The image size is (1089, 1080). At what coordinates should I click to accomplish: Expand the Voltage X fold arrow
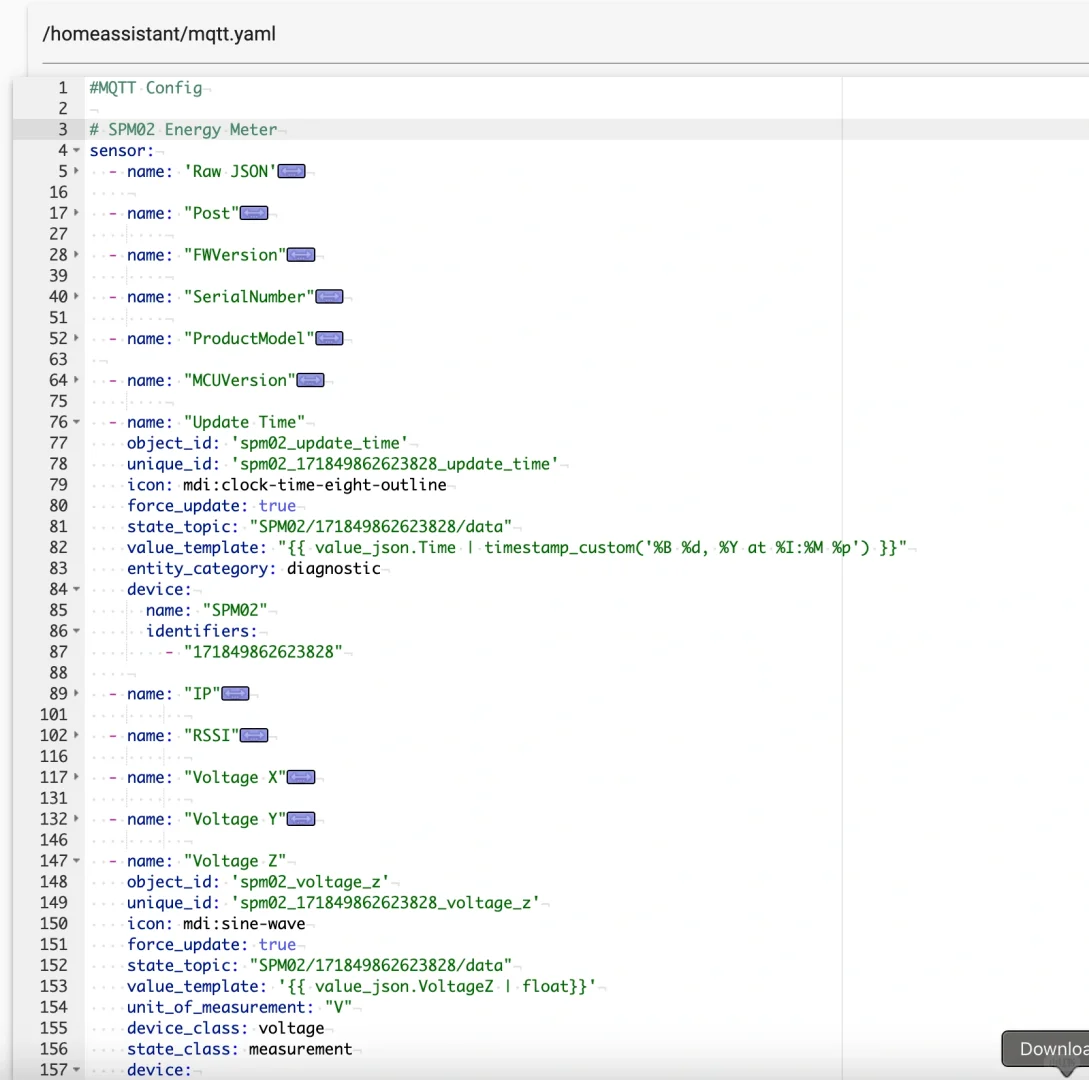coord(76,777)
